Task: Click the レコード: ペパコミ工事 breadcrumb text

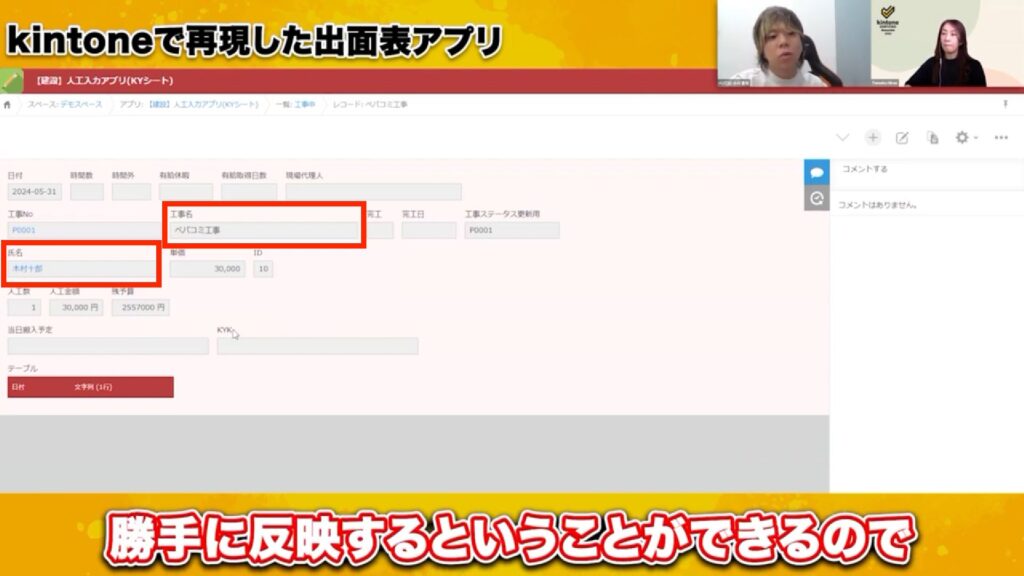Action: click(x=370, y=104)
